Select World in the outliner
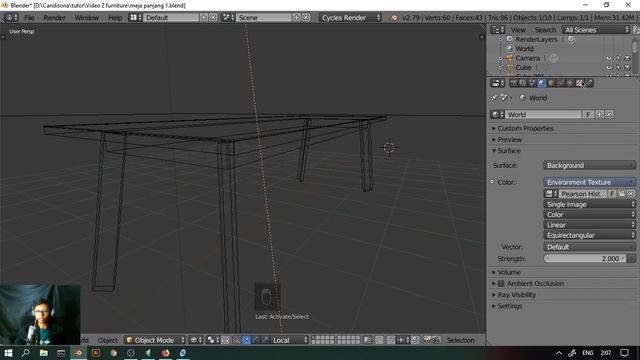Screen dimensions: 640x360 [x=524, y=49]
